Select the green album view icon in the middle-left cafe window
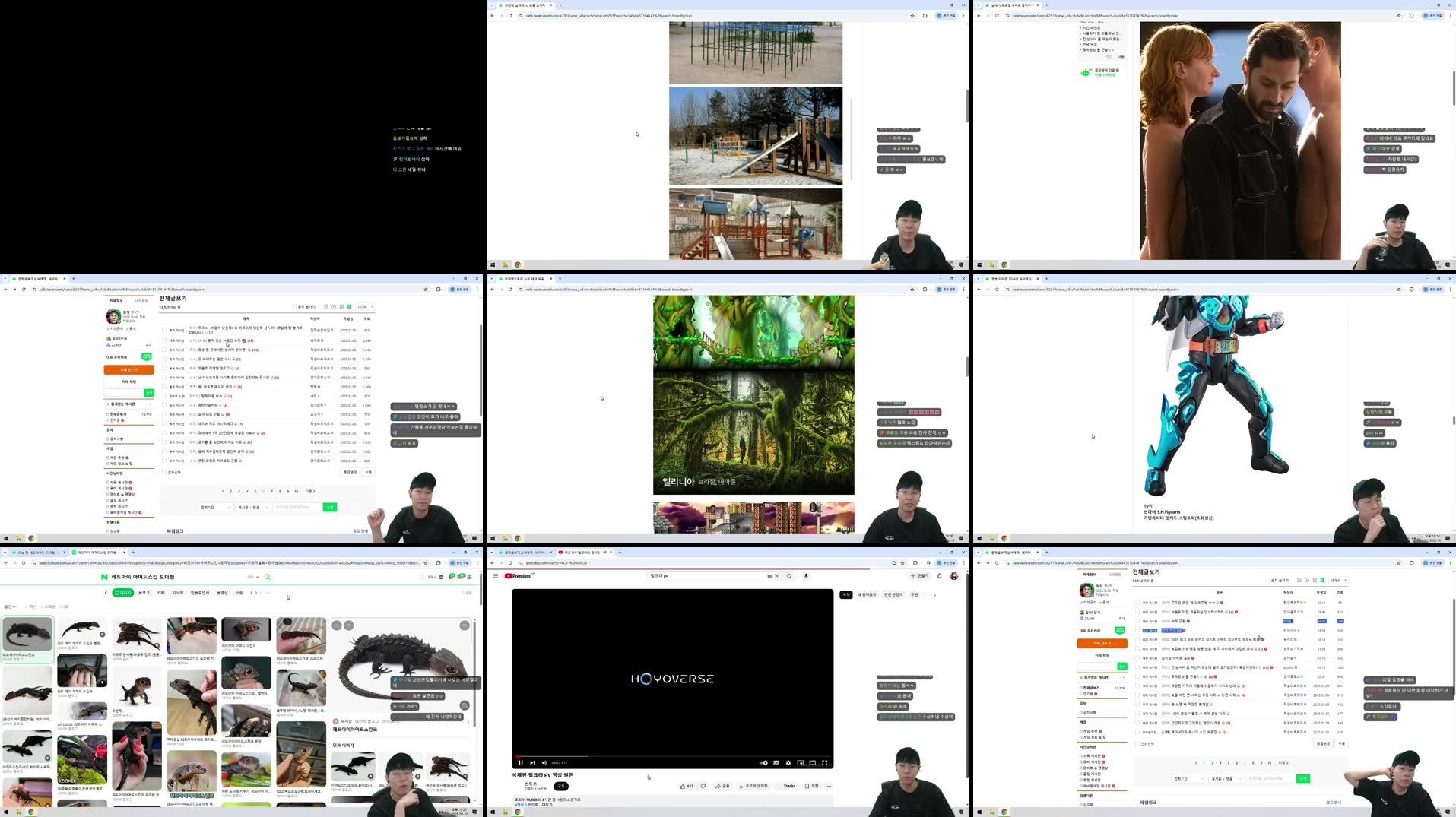 (x=349, y=307)
